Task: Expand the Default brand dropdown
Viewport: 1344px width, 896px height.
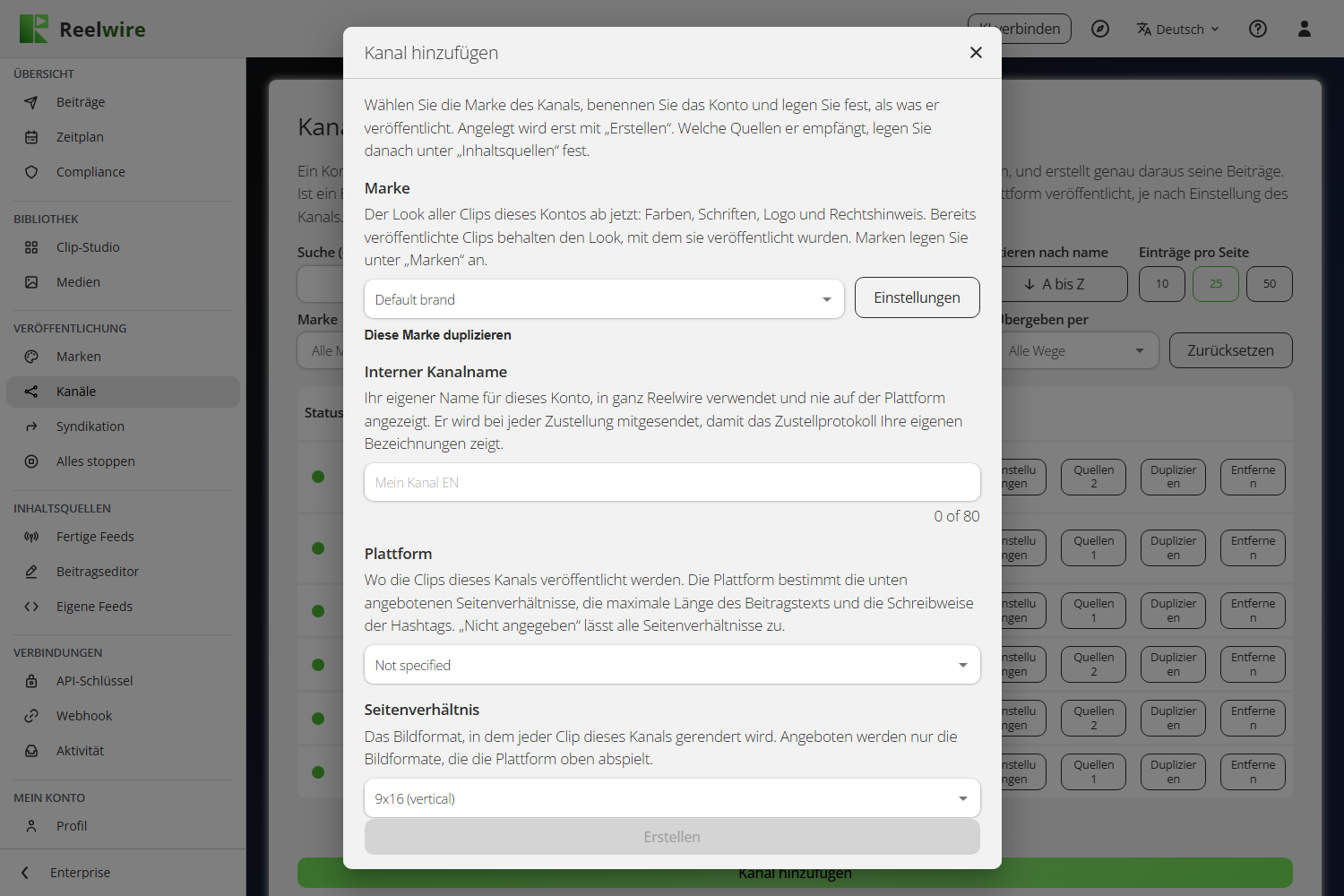Action: pyautogui.click(x=604, y=299)
